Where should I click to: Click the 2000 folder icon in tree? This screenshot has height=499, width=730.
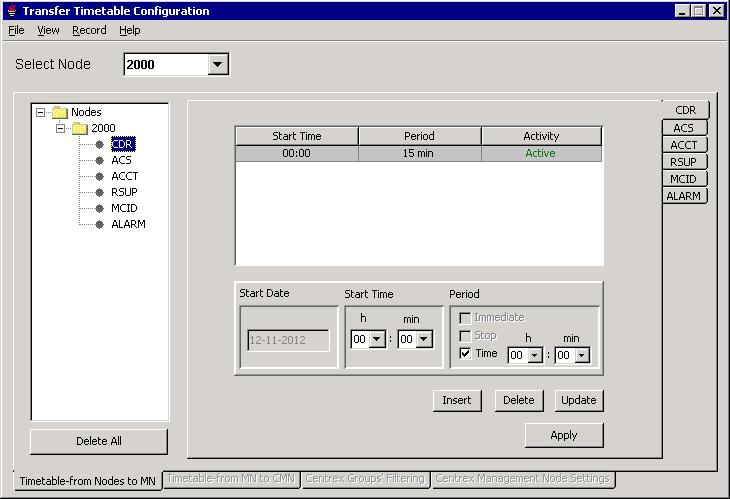(80, 128)
